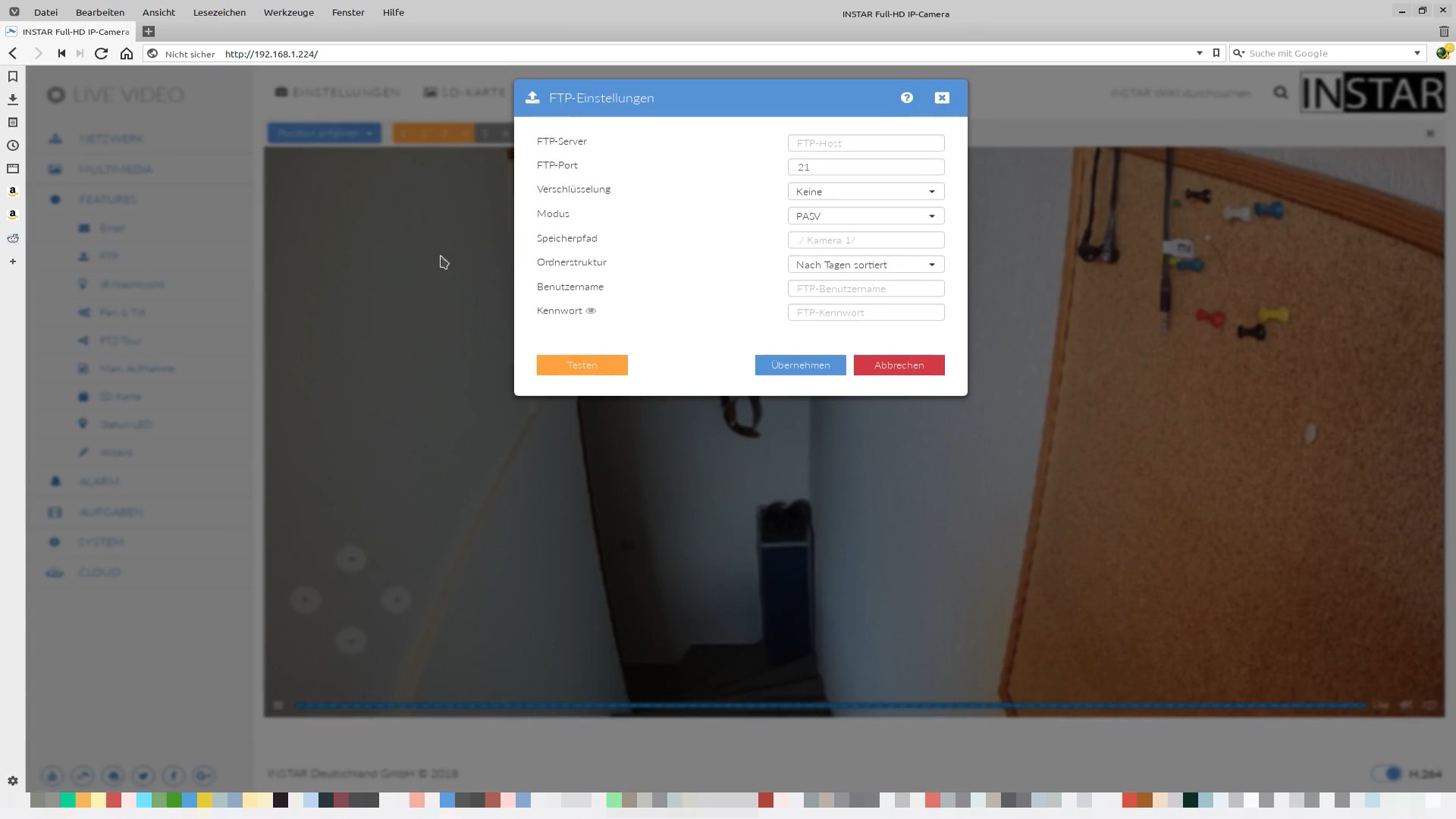Open browser settings gear

13,781
